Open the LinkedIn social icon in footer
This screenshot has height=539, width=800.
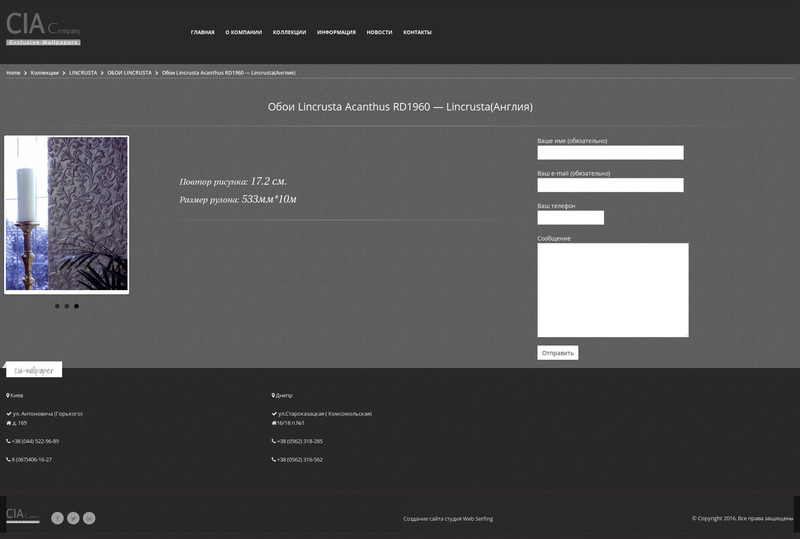[89, 518]
